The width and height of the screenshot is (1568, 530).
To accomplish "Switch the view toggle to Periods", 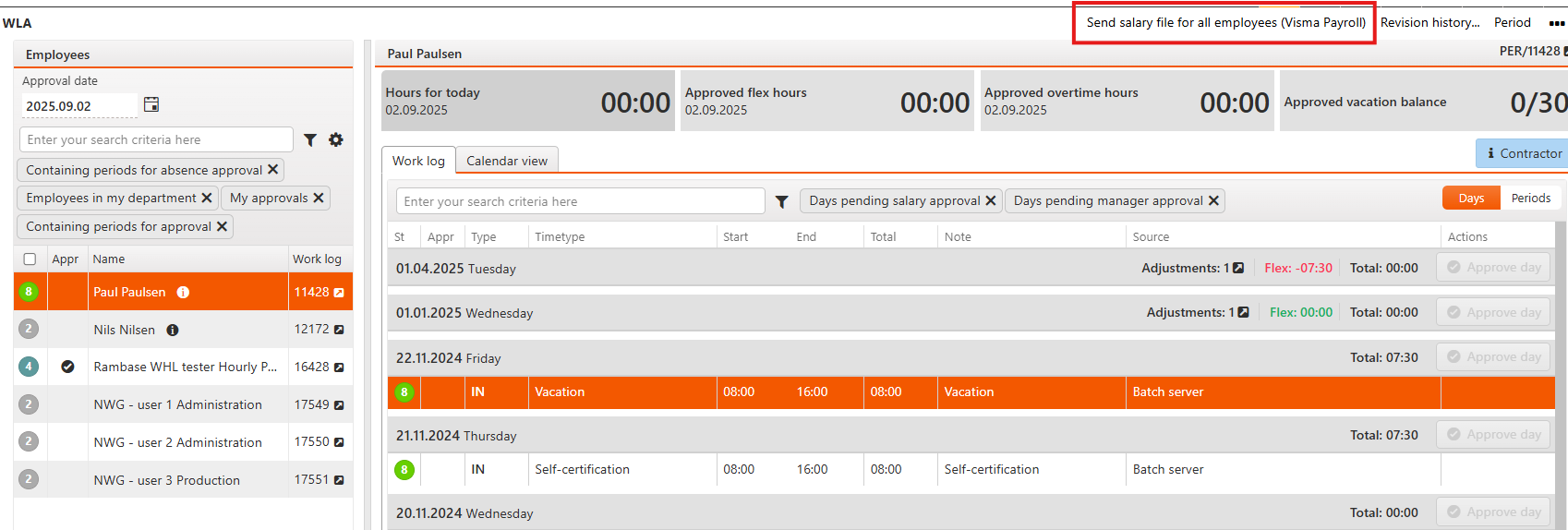I will coord(1530,199).
